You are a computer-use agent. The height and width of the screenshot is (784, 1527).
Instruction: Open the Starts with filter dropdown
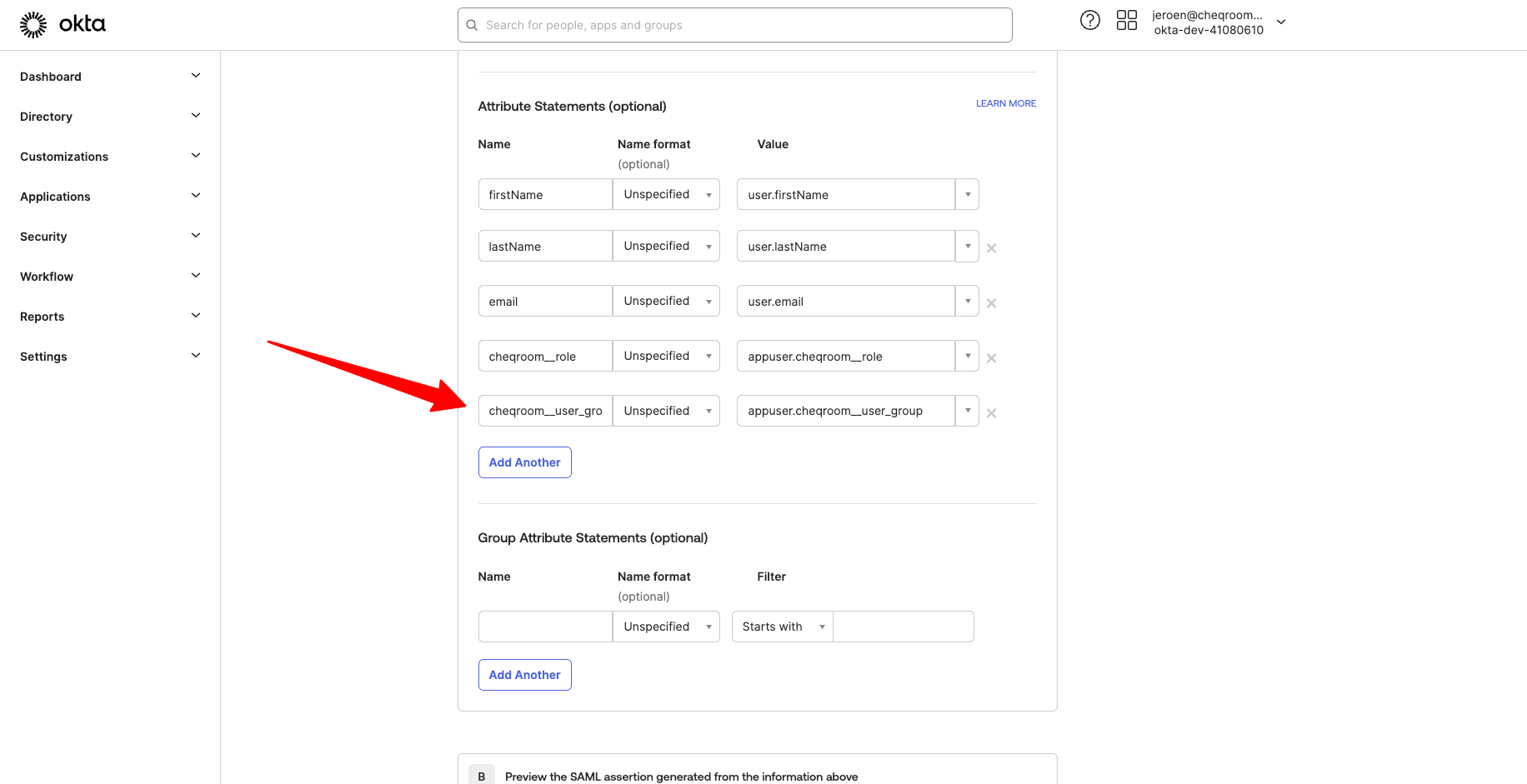782,627
